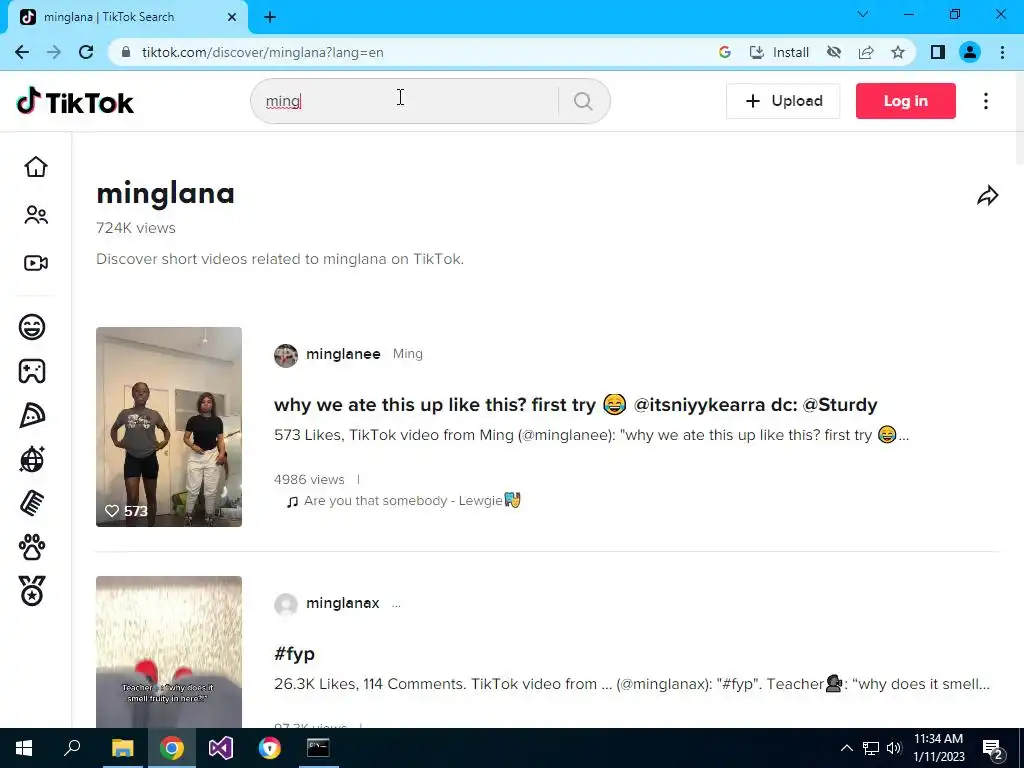Click the share page icon in address bar

tap(866, 52)
